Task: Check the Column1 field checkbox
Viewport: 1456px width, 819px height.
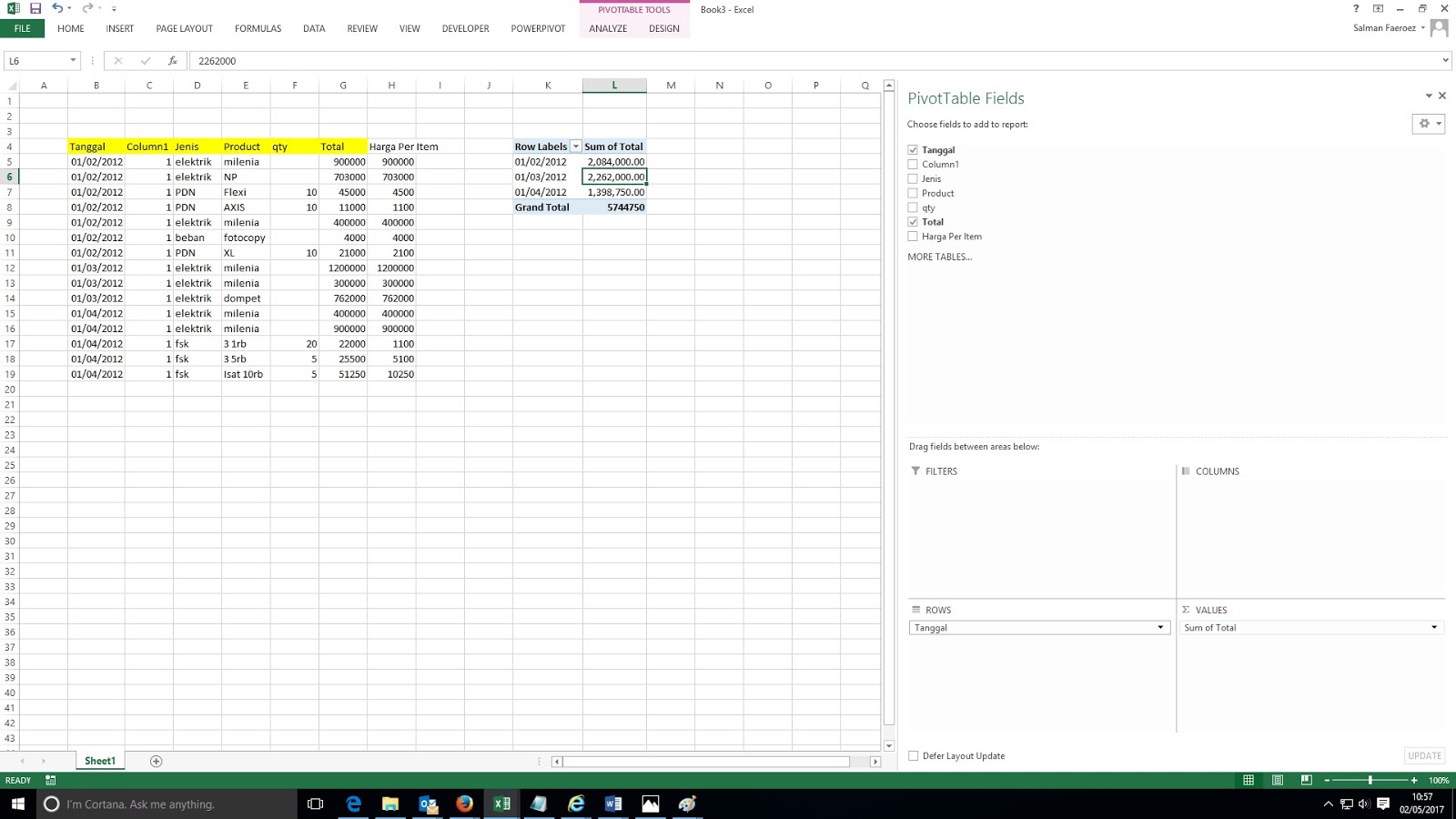Action: (x=913, y=165)
